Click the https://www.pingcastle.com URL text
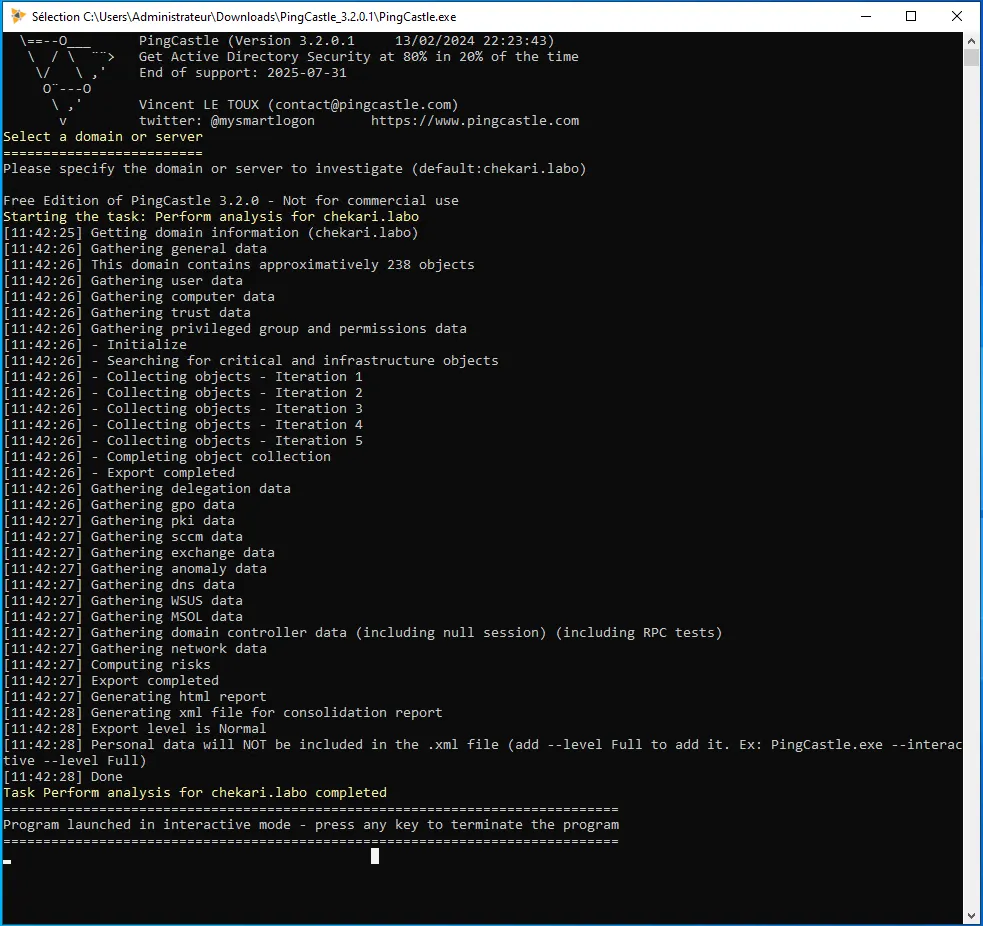The width and height of the screenshot is (983, 926). coord(474,121)
